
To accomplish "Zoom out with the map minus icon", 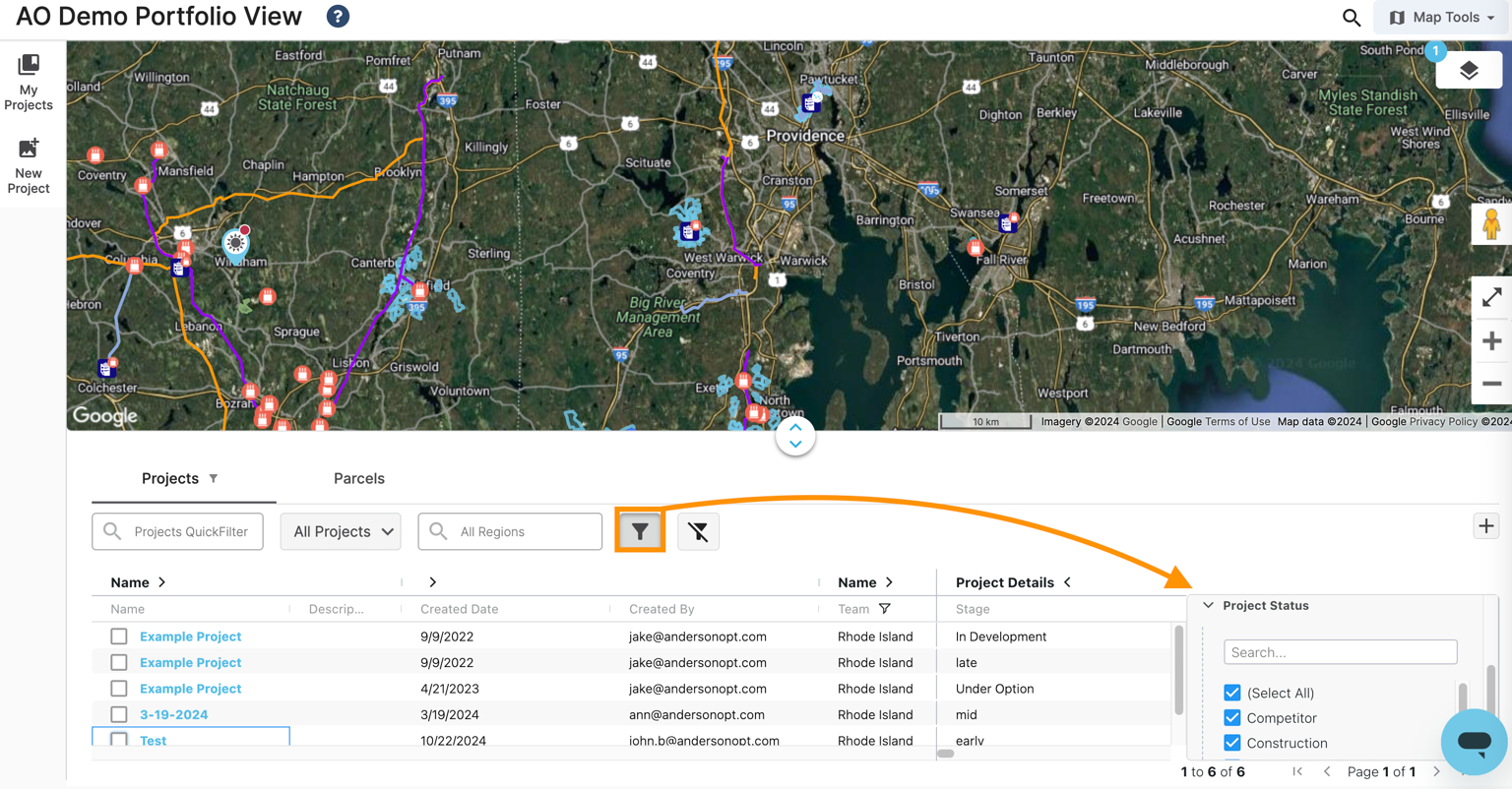I will [1491, 384].
